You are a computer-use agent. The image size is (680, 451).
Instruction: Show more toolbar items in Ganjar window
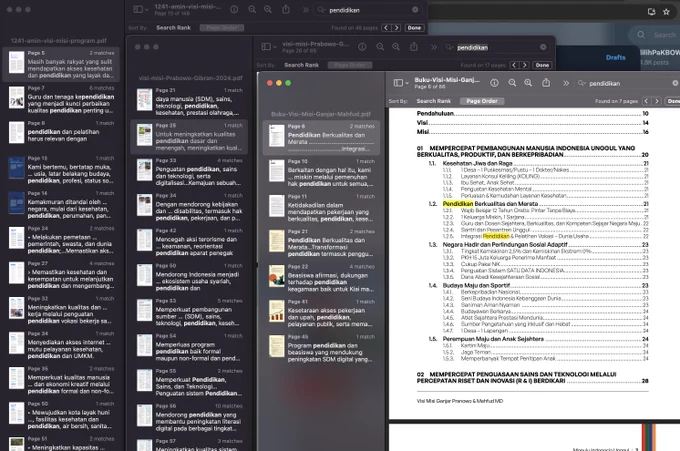[566, 83]
